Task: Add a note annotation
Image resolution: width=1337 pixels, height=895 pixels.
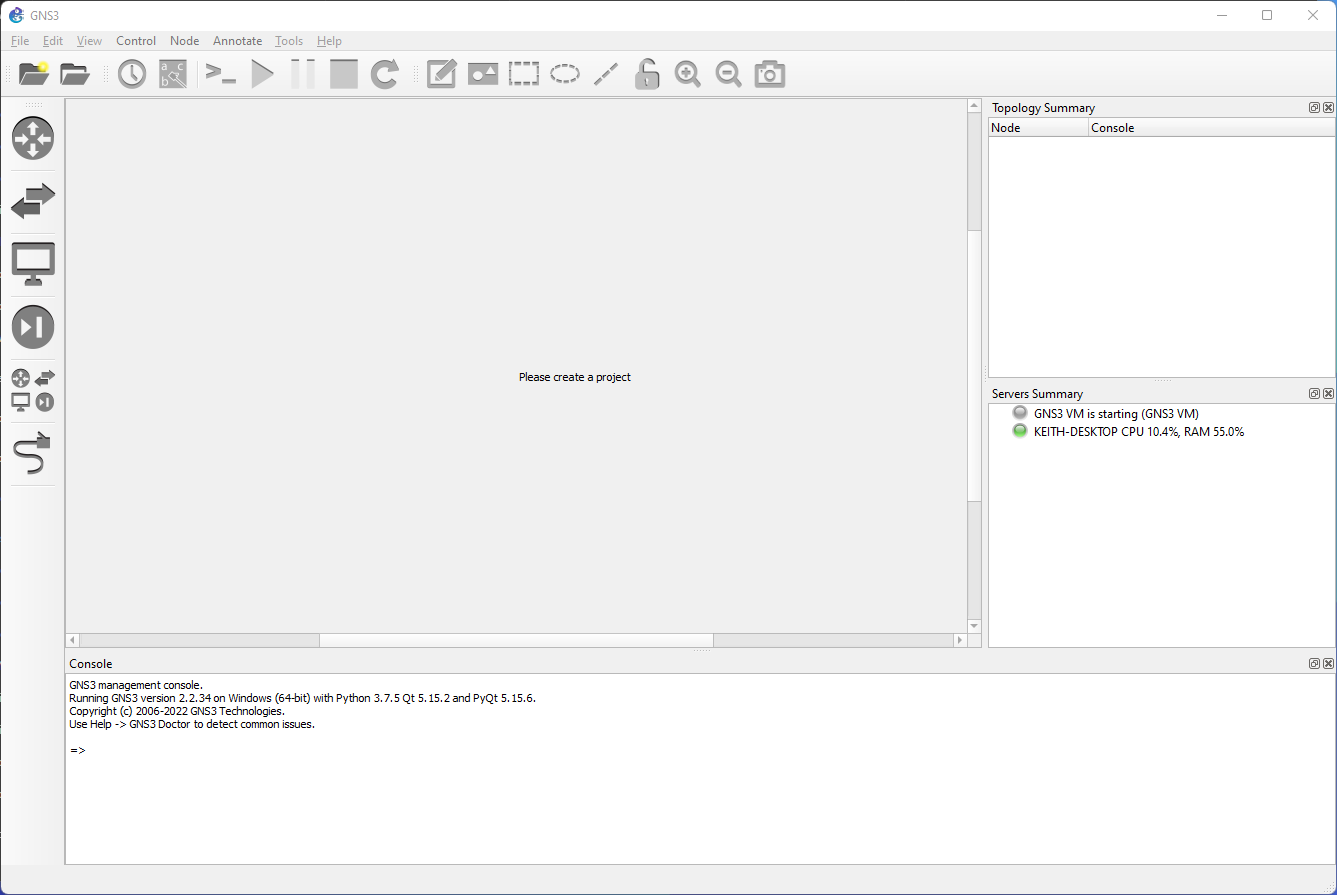Action: click(x=441, y=73)
